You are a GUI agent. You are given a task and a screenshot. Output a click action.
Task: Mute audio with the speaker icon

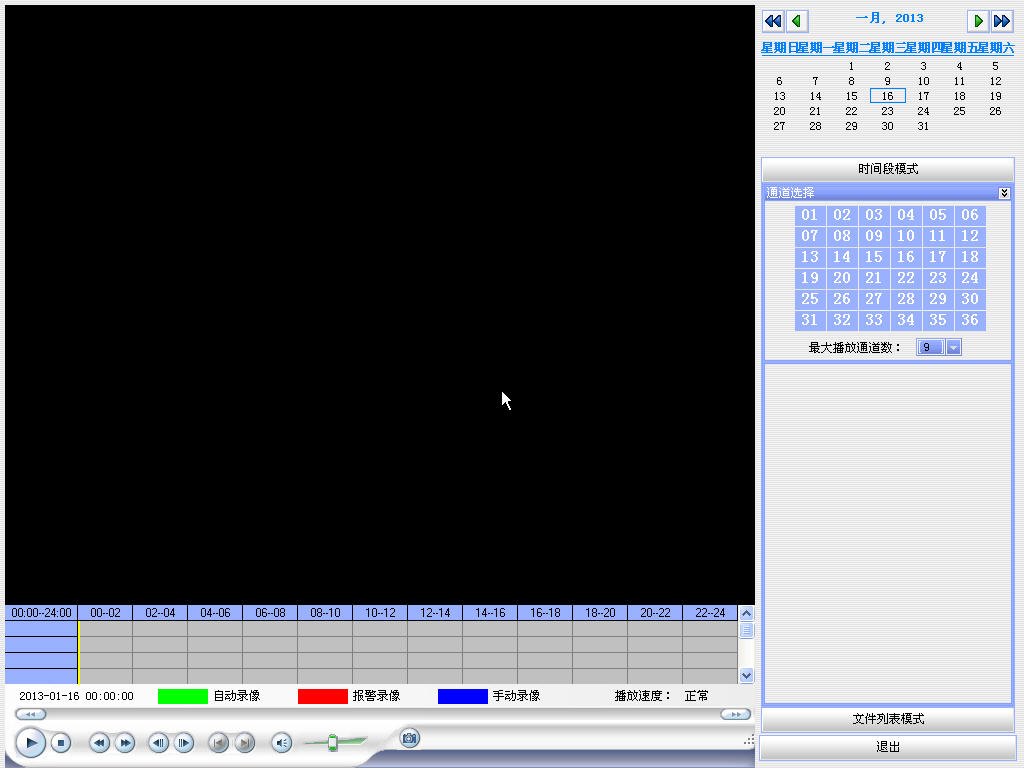281,743
